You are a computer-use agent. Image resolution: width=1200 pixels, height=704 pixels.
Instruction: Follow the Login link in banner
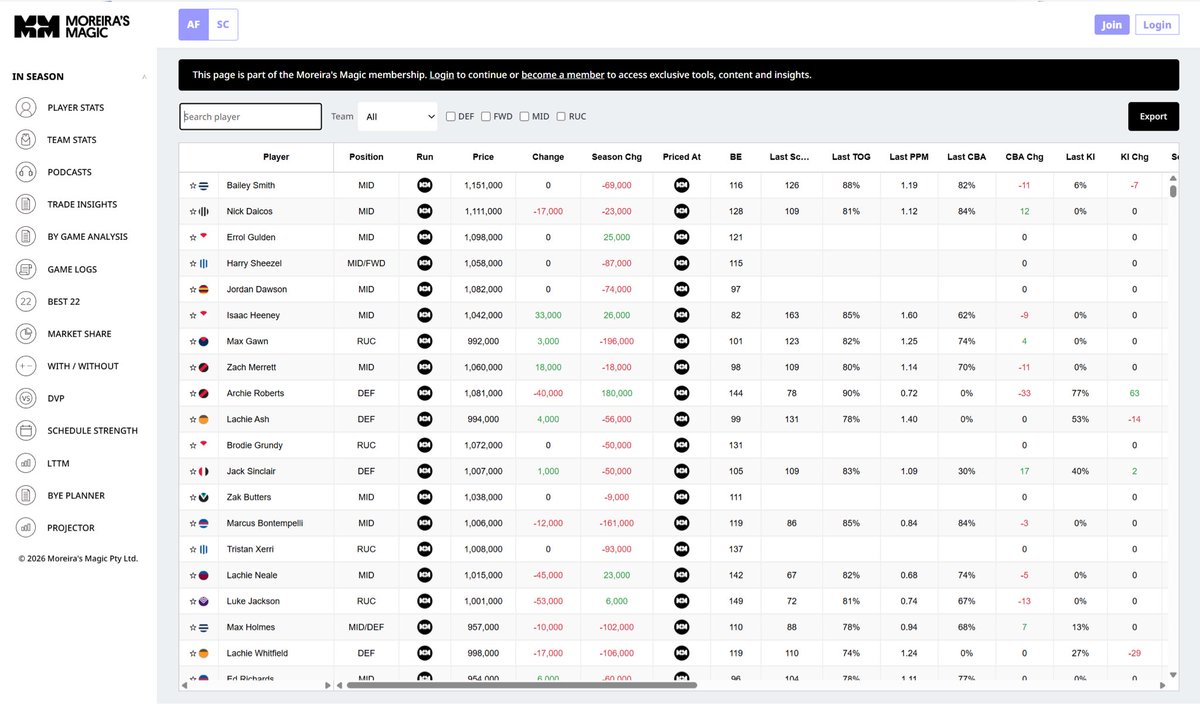coord(442,75)
